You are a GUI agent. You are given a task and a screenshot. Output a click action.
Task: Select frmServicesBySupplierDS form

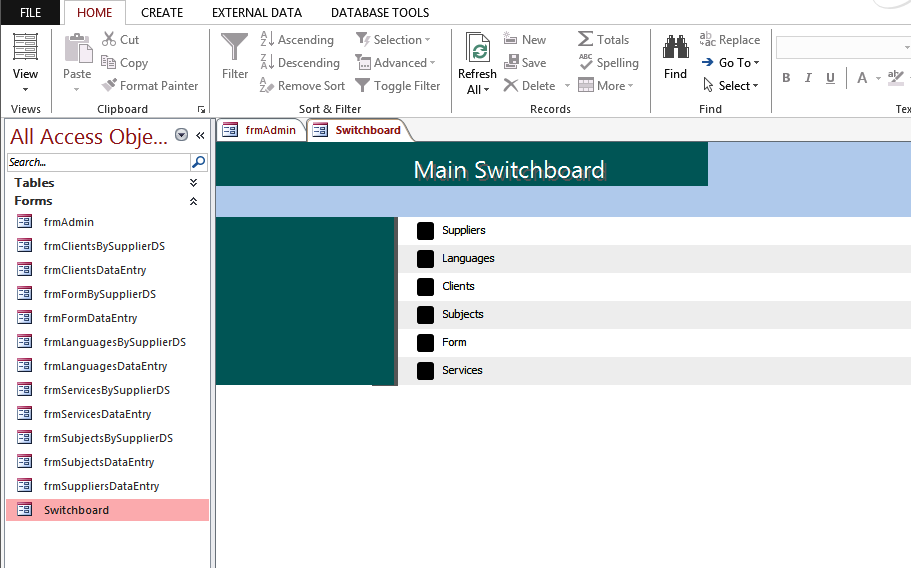(107, 390)
